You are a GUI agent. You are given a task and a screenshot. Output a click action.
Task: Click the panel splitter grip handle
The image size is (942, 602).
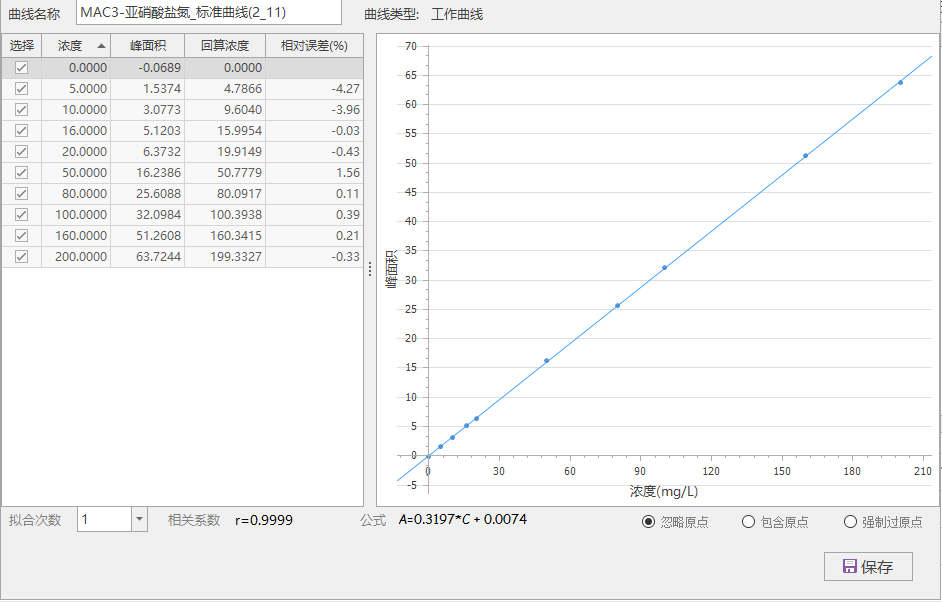370,269
